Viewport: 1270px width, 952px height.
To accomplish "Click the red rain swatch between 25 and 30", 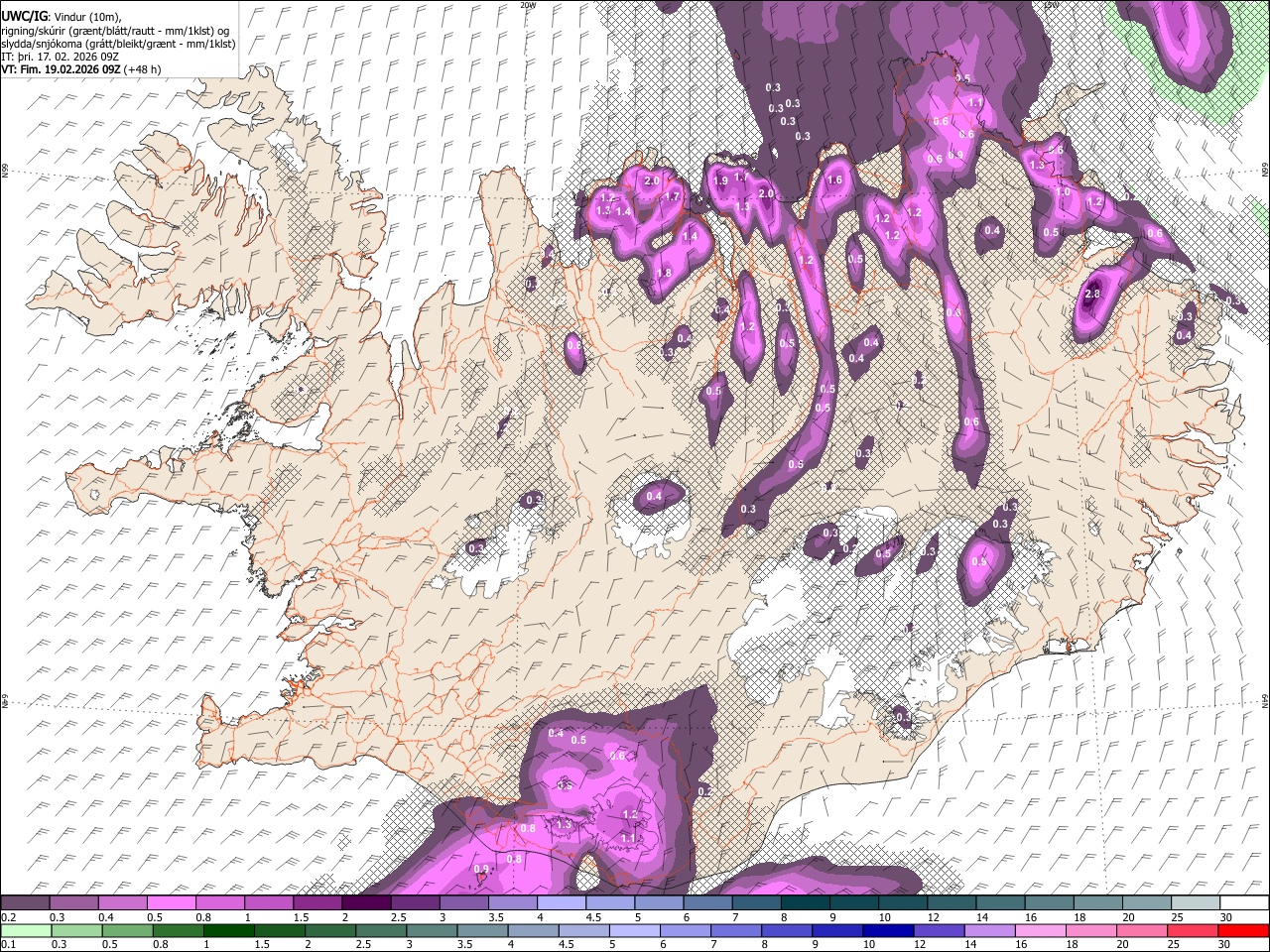I will [1195, 931].
